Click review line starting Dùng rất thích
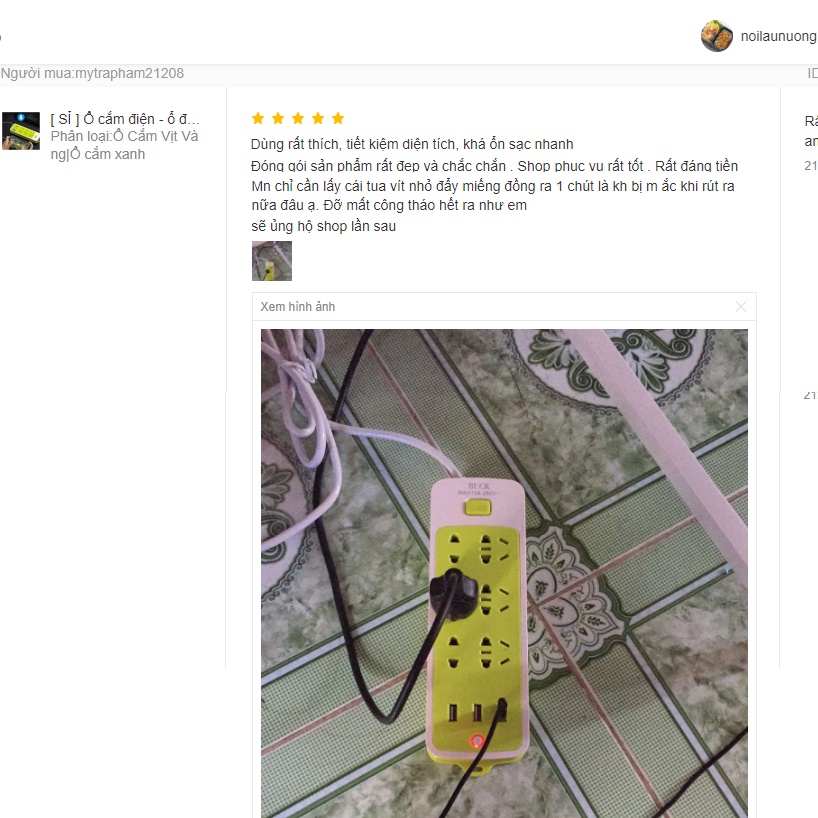The width and height of the screenshot is (818, 818). tap(412, 144)
